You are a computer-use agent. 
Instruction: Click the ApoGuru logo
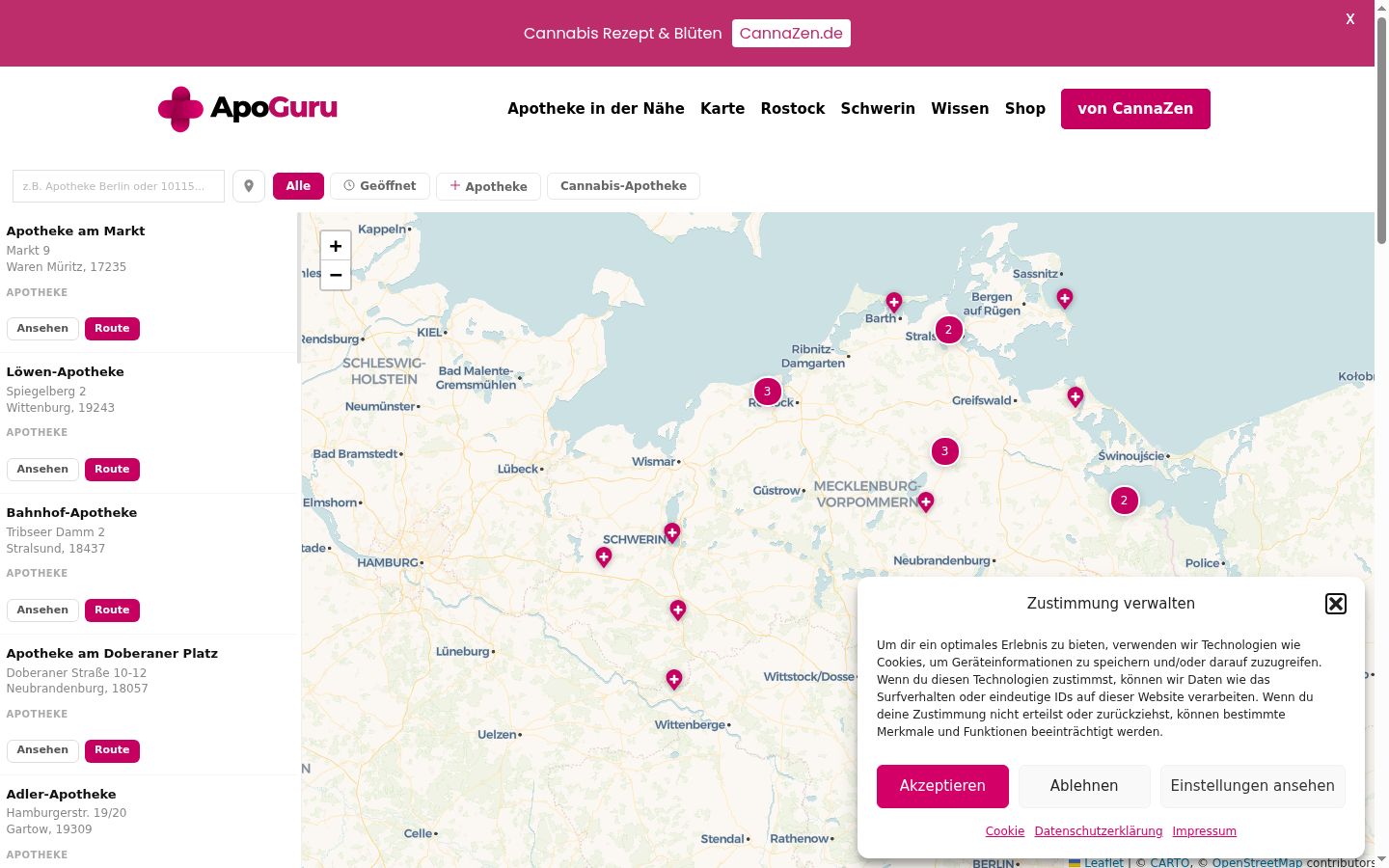tap(248, 109)
